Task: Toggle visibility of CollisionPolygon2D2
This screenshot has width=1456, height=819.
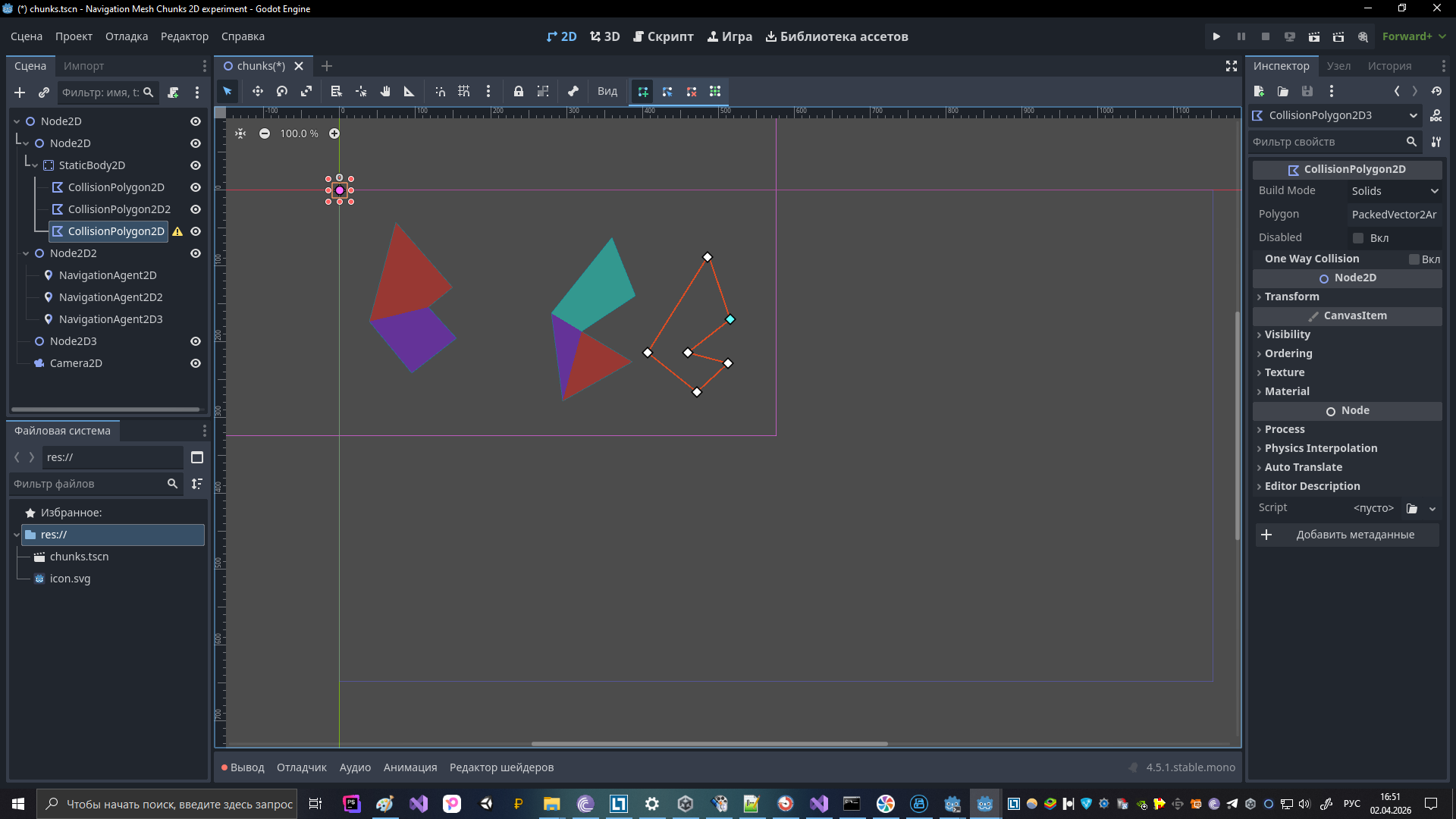Action: pyautogui.click(x=196, y=209)
